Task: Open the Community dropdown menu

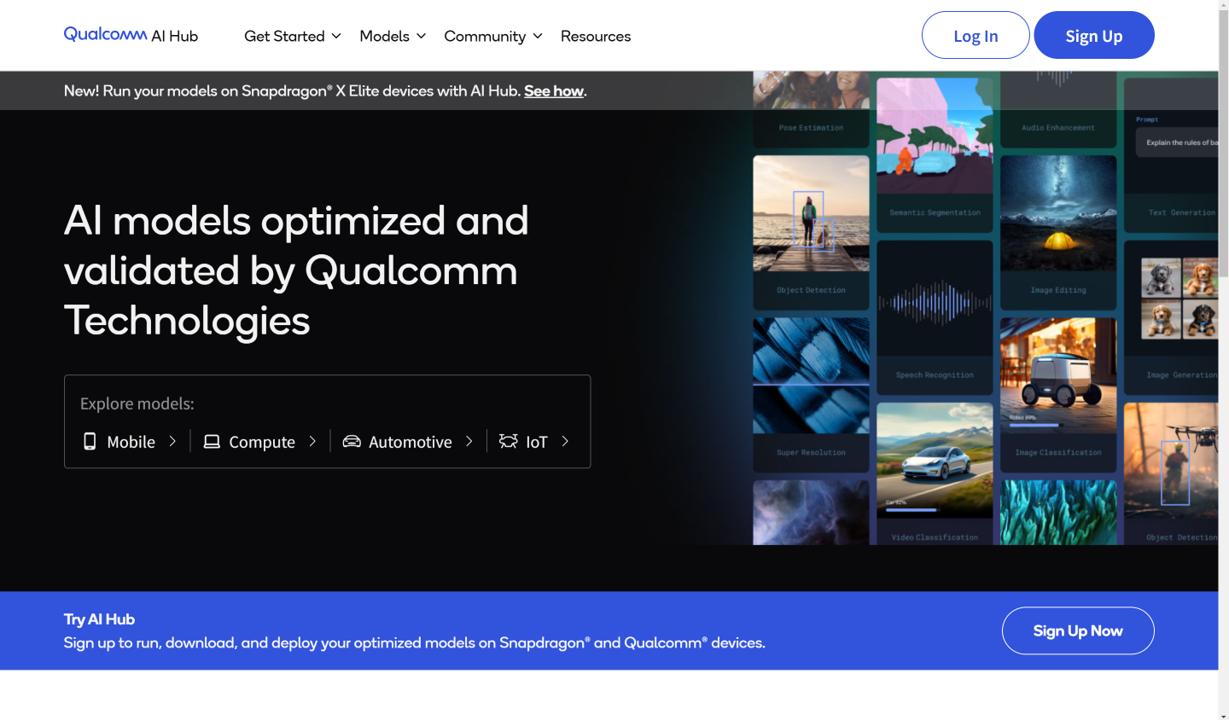Action: [x=493, y=36]
